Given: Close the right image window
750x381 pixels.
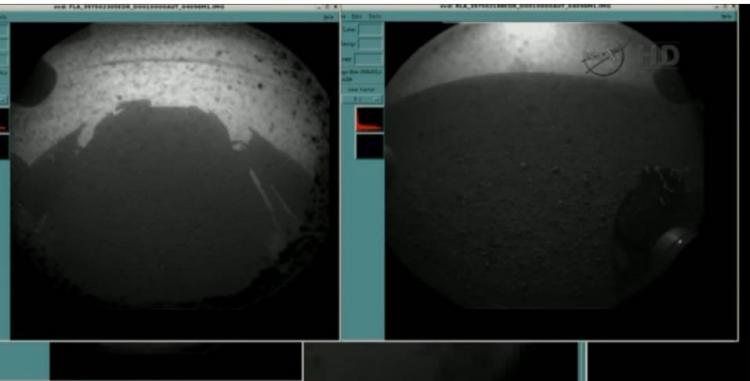Looking at the screenshot, I should tap(734, 7).
